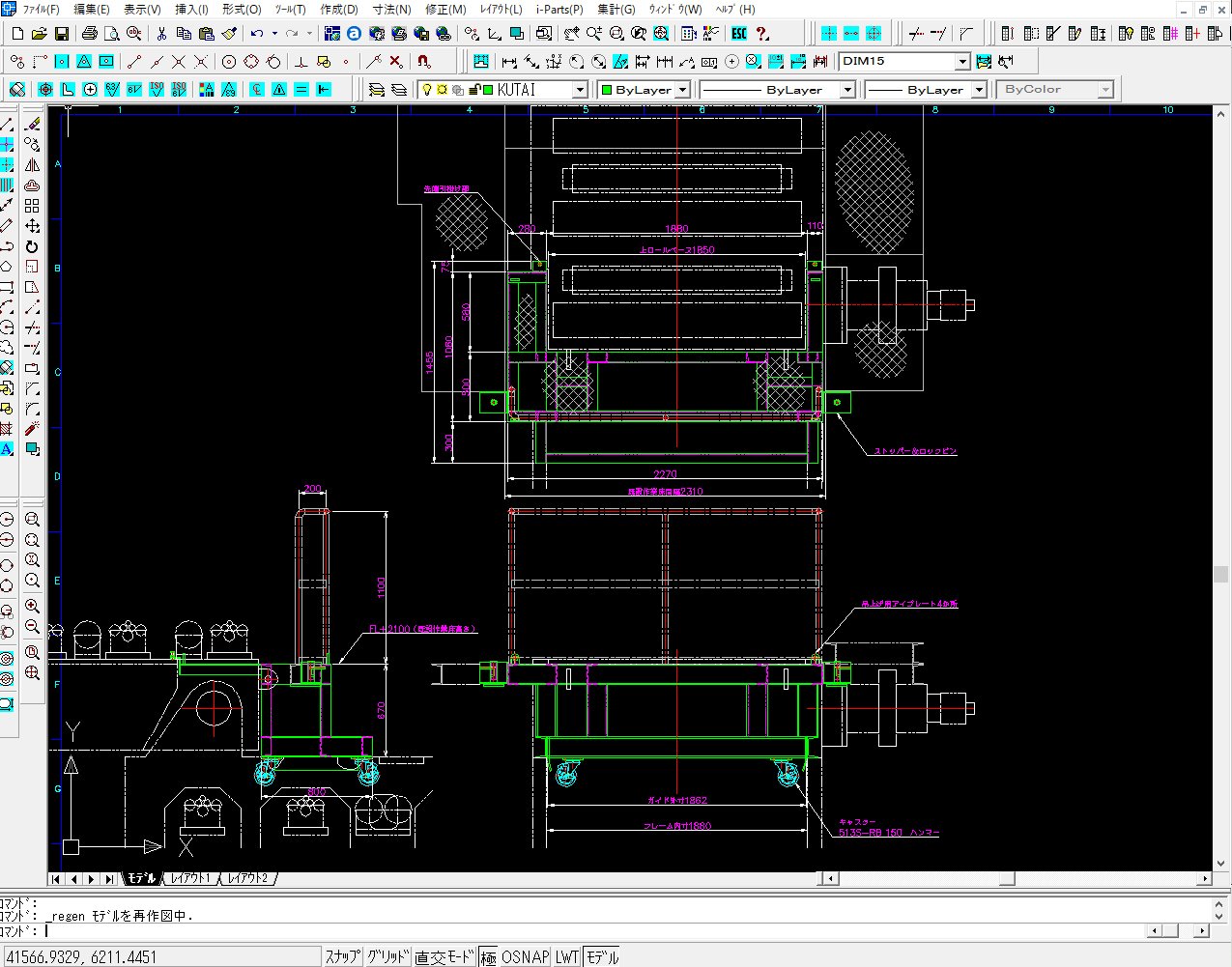Select the Cut scissors icon
The image size is (1232, 967).
click(161, 34)
